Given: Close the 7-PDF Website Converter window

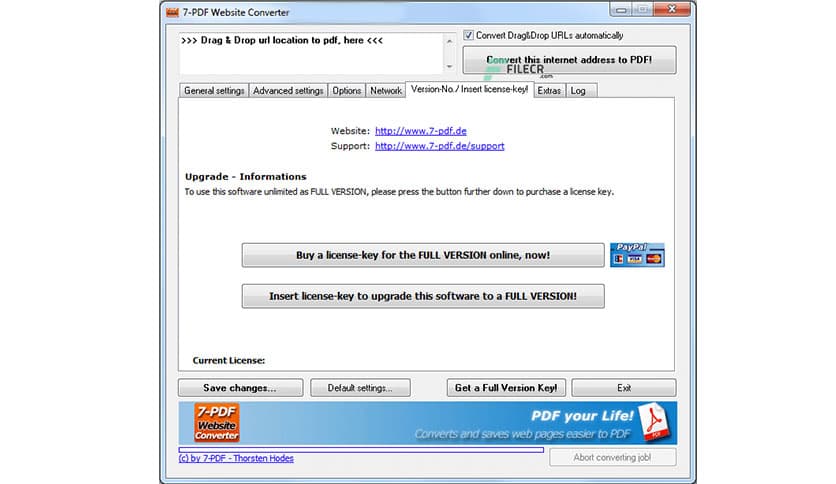Looking at the screenshot, I should (x=672, y=9).
